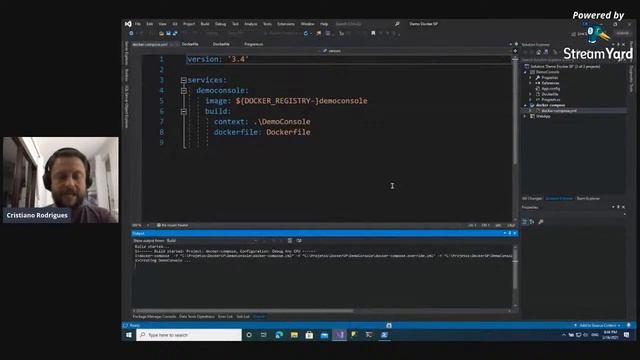Click the version '3.4' line

218,59
